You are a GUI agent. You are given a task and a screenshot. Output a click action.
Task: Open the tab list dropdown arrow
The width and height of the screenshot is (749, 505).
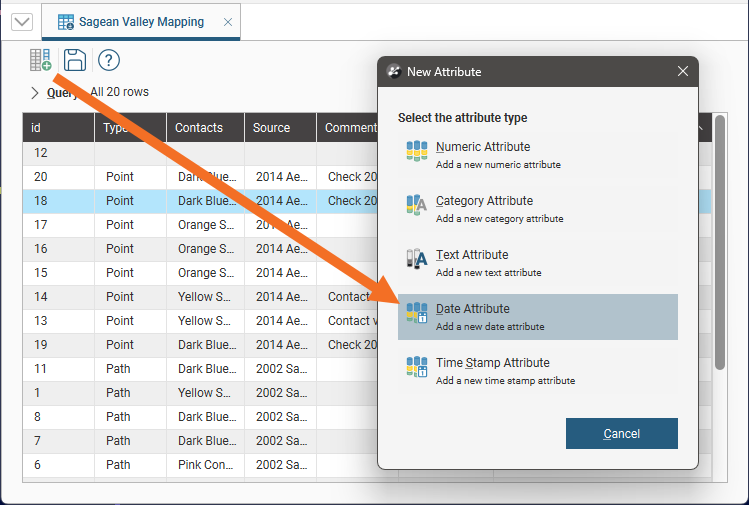[x=21, y=22]
